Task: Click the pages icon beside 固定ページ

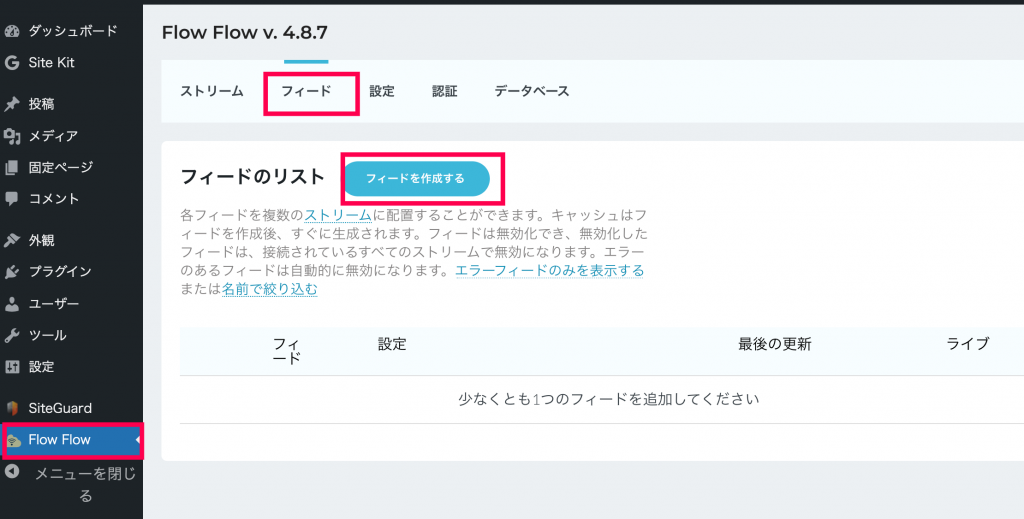Action: tap(12, 168)
